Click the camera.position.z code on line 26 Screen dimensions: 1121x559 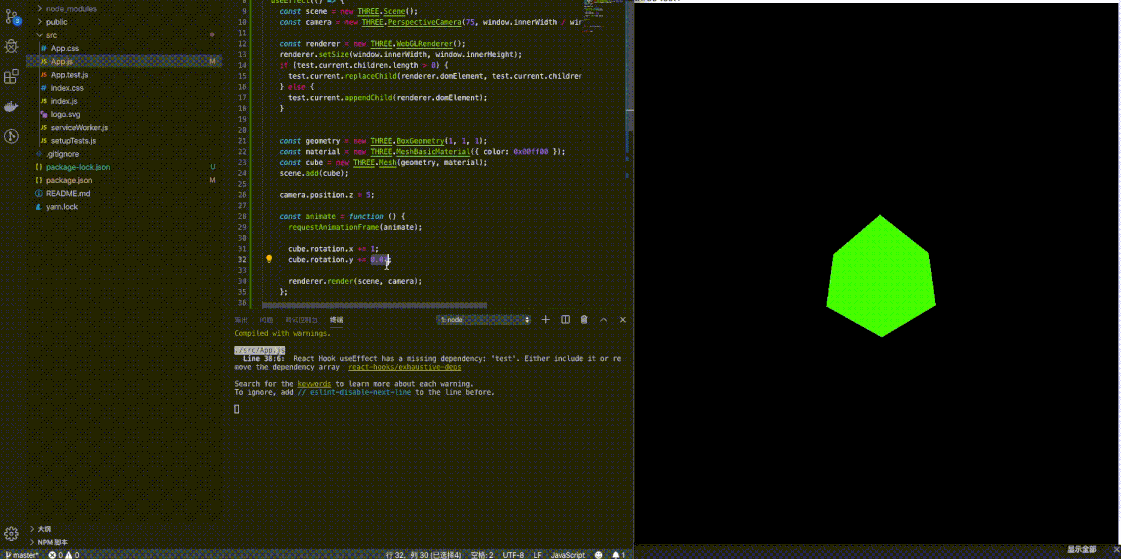326,194
